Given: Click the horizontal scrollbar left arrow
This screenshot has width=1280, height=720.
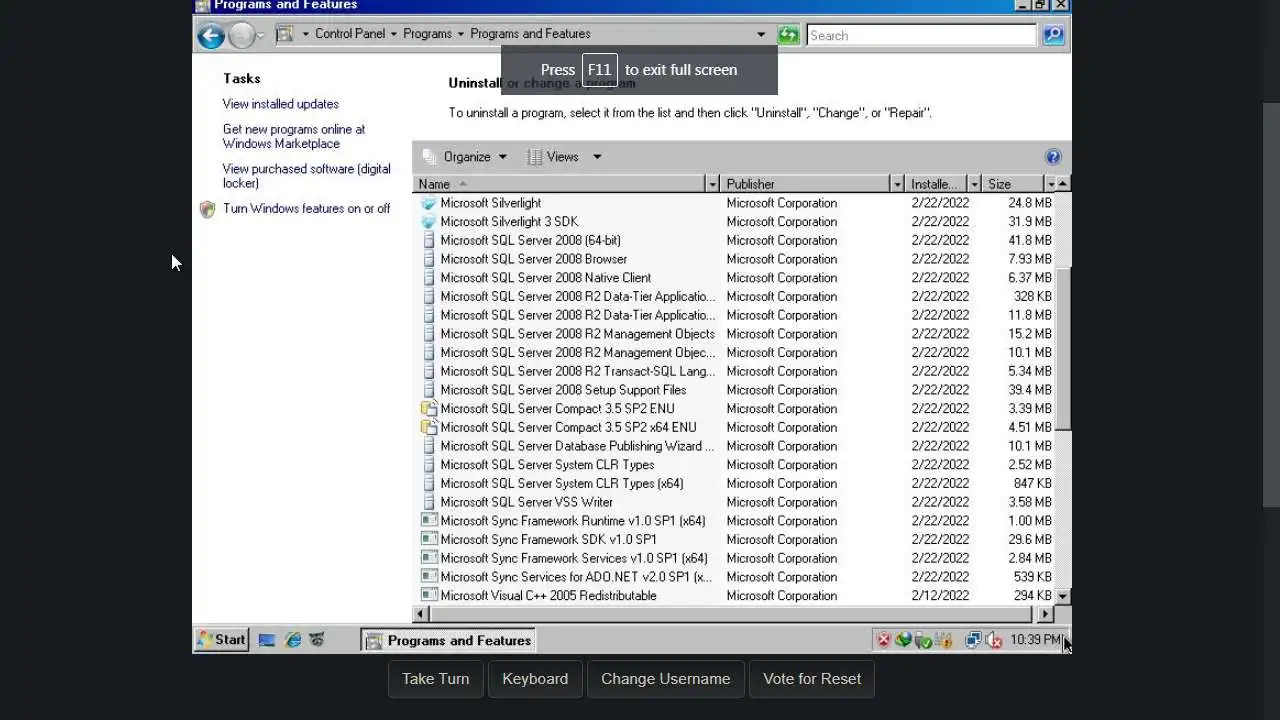Looking at the screenshot, I should point(421,614).
